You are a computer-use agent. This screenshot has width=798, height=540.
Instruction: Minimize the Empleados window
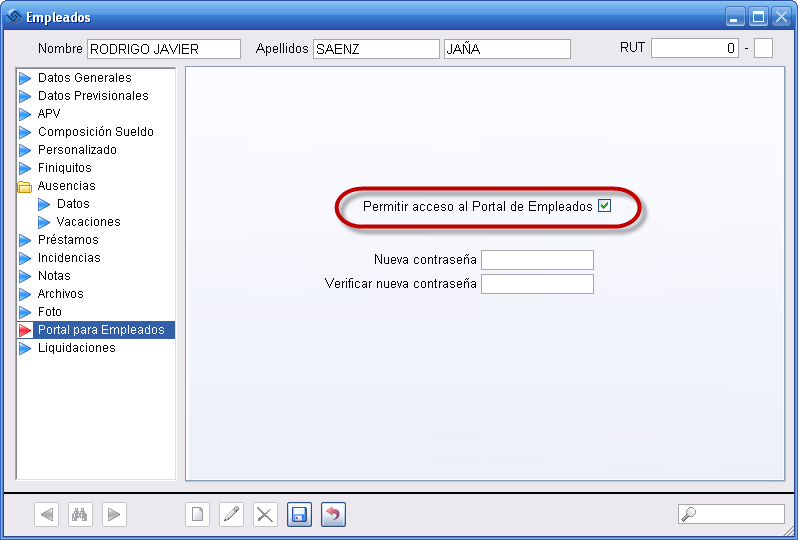[734, 17]
